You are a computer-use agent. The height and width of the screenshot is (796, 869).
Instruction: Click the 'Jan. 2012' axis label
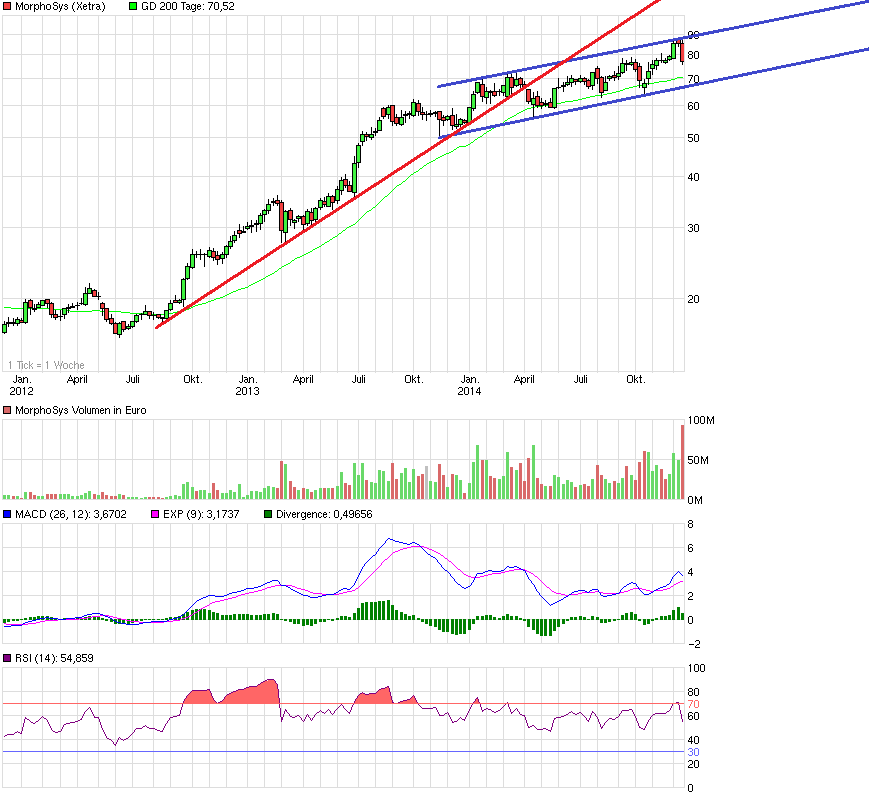coord(22,385)
